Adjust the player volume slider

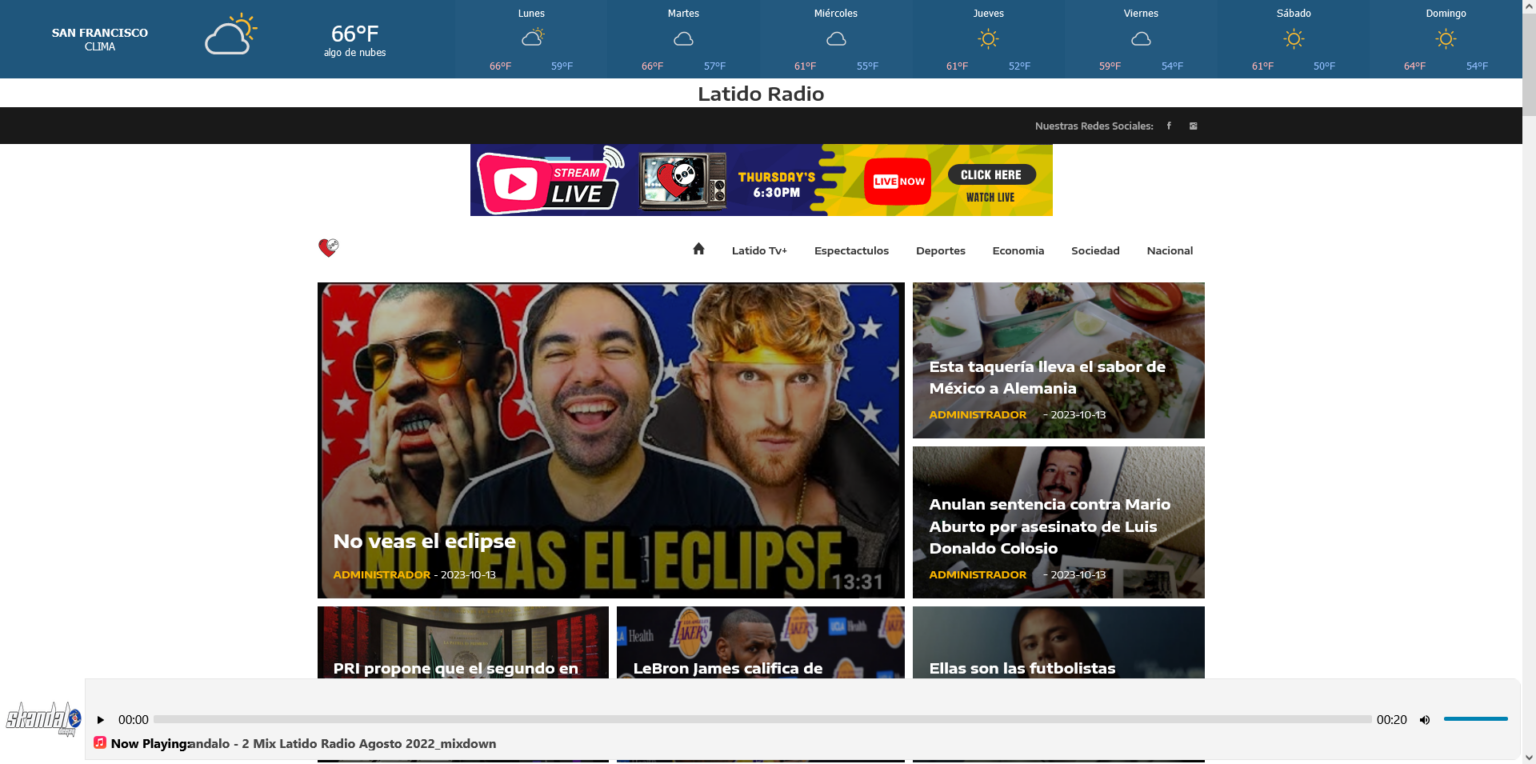[x=1475, y=719]
